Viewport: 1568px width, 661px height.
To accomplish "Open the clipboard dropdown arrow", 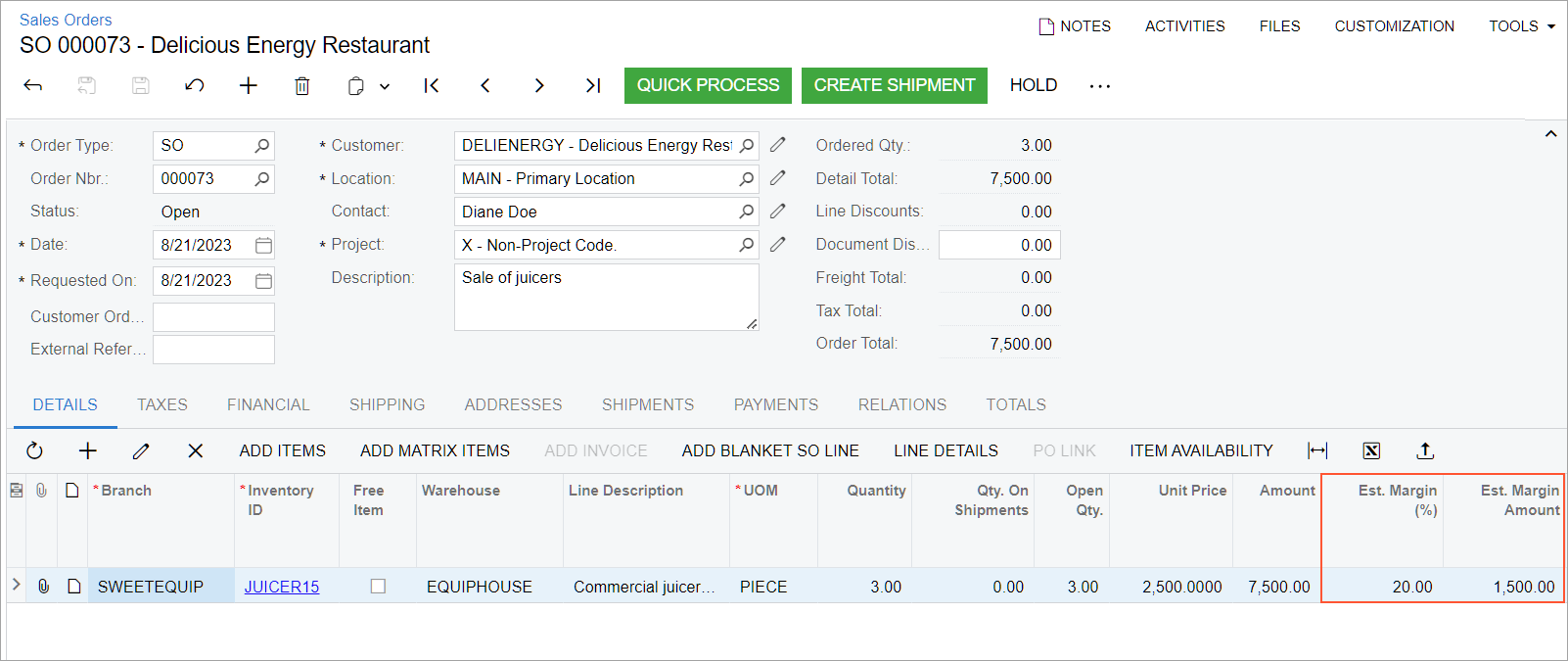I will tap(385, 86).
